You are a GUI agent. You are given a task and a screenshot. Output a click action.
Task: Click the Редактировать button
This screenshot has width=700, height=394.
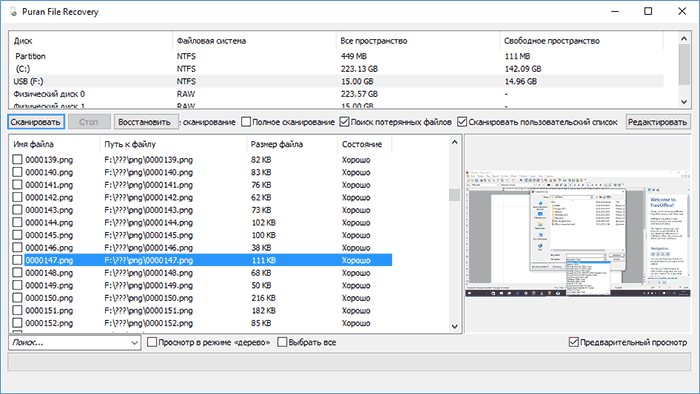pos(658,122)
